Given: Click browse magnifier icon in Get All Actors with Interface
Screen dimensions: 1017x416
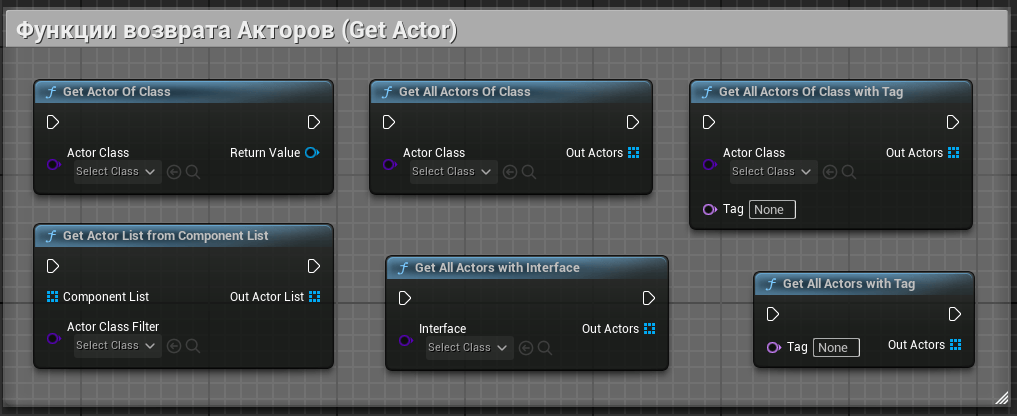Looking at the screenshot, I should click(x=545, y=347).
